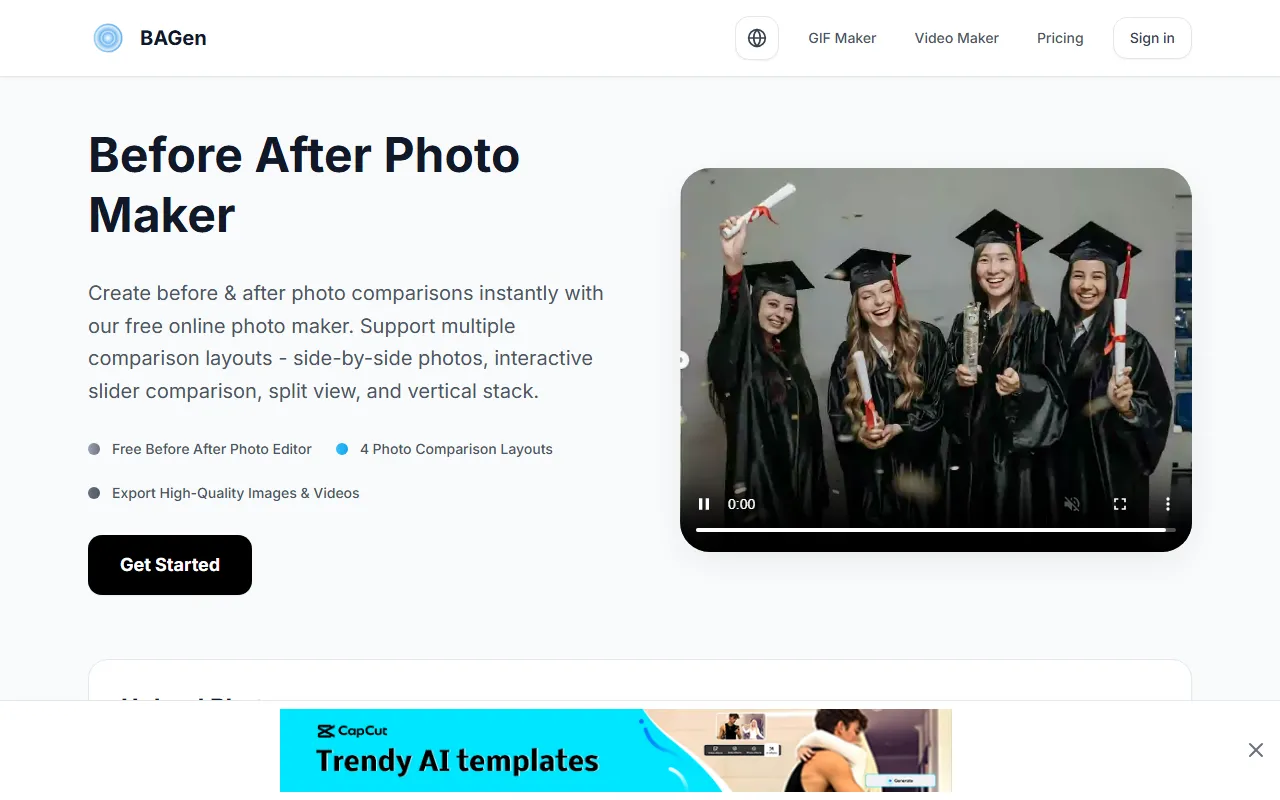This screenshot has width=1280, height=800.
Task: Click the dot beside Export High-Quality Images
Action: 94,493
